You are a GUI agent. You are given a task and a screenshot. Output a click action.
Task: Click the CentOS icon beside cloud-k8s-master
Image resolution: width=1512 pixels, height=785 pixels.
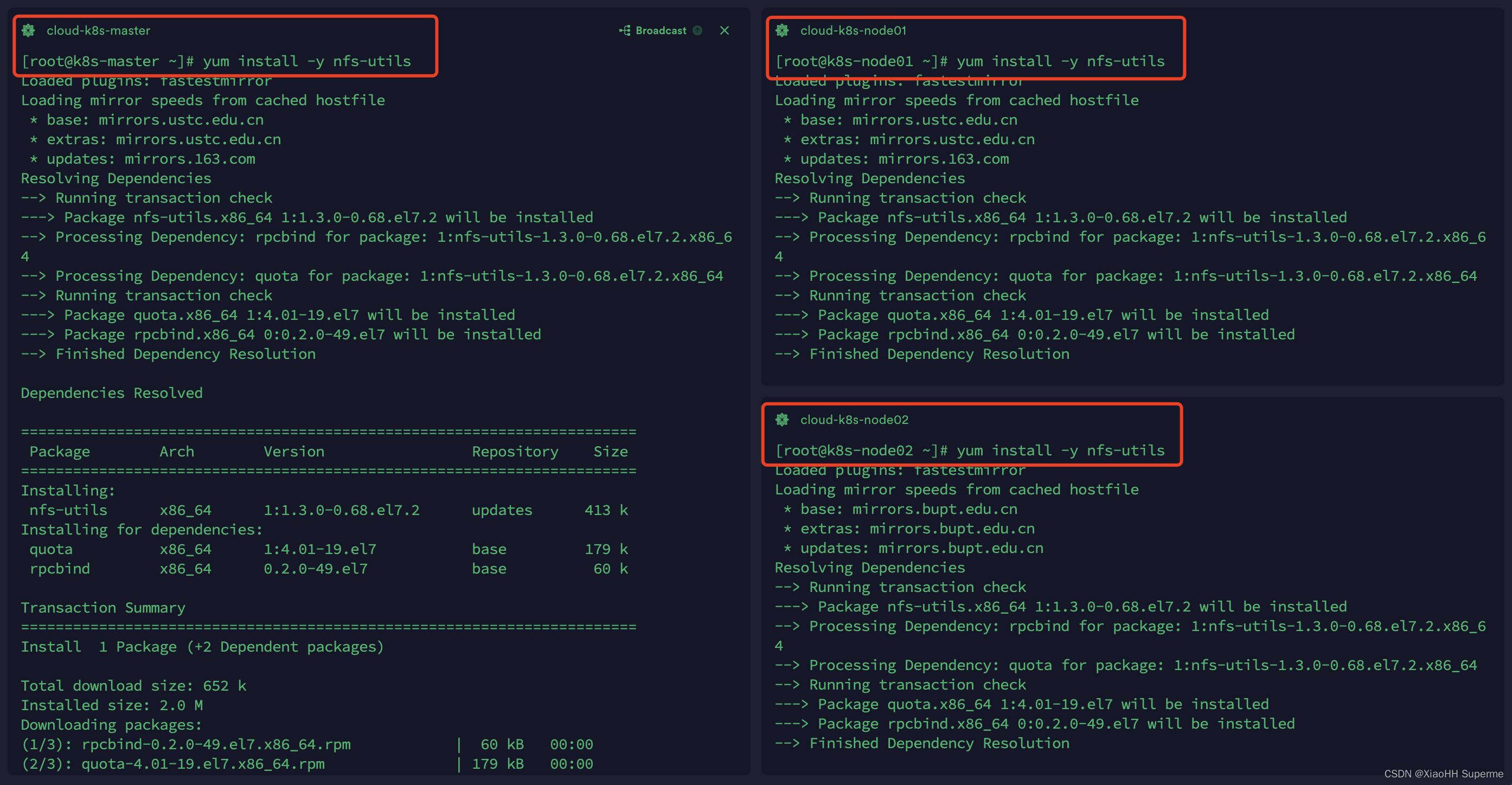(x=28, y=30)
